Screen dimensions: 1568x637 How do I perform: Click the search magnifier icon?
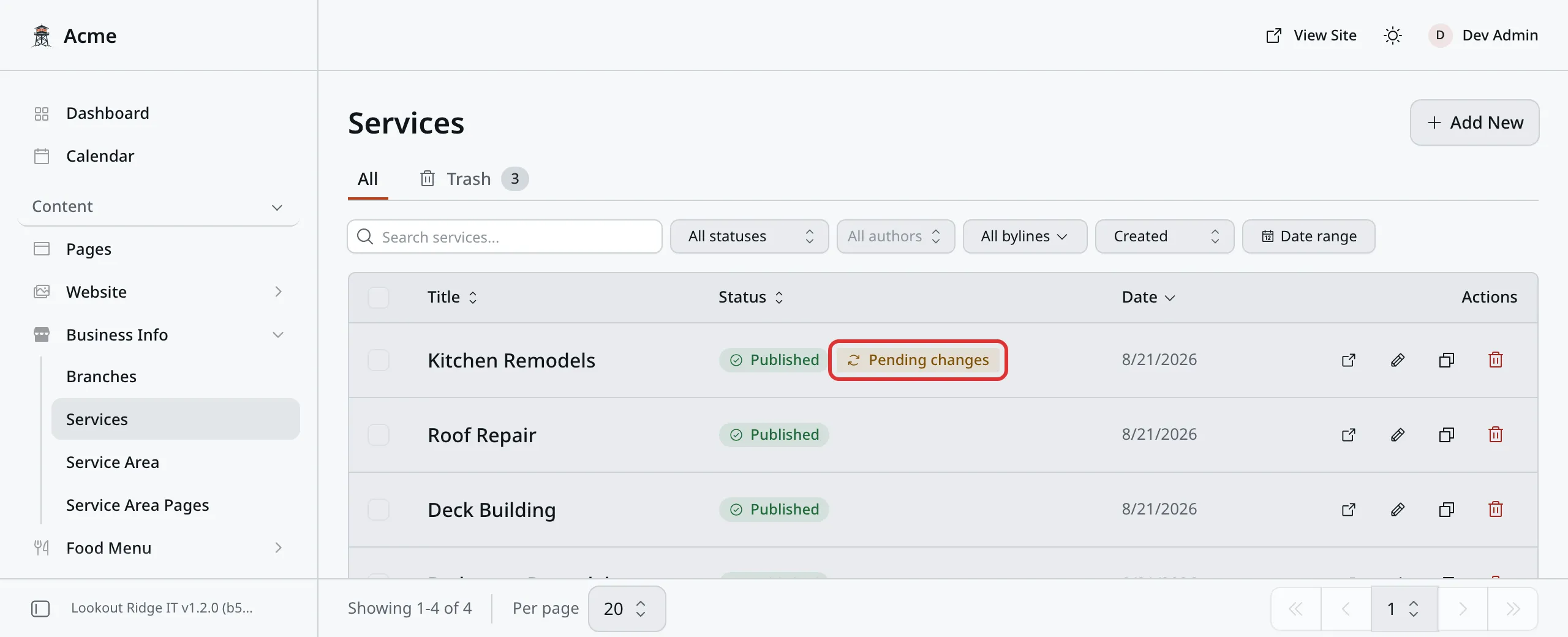(365, 236)
